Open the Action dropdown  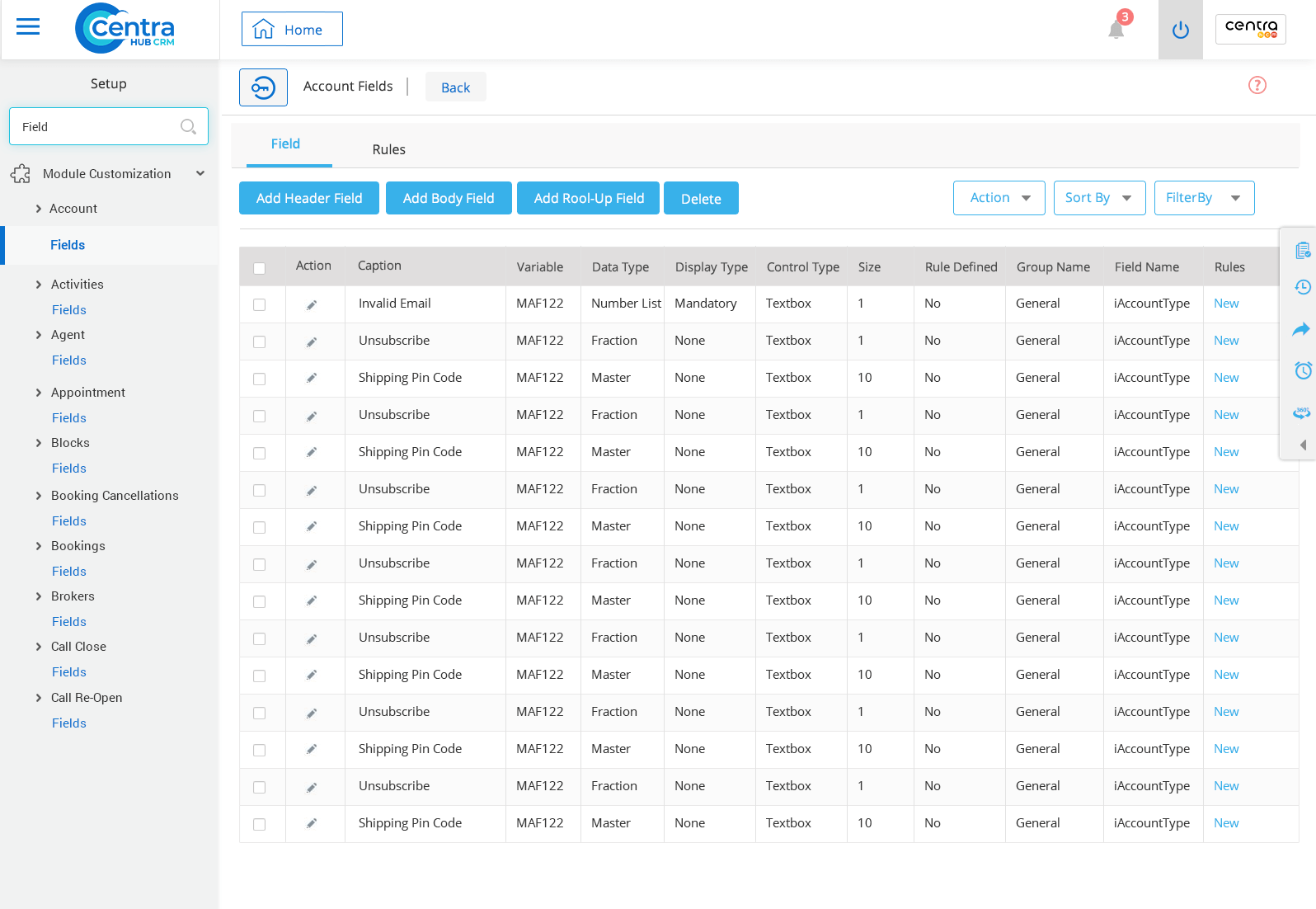coord(999,198)
